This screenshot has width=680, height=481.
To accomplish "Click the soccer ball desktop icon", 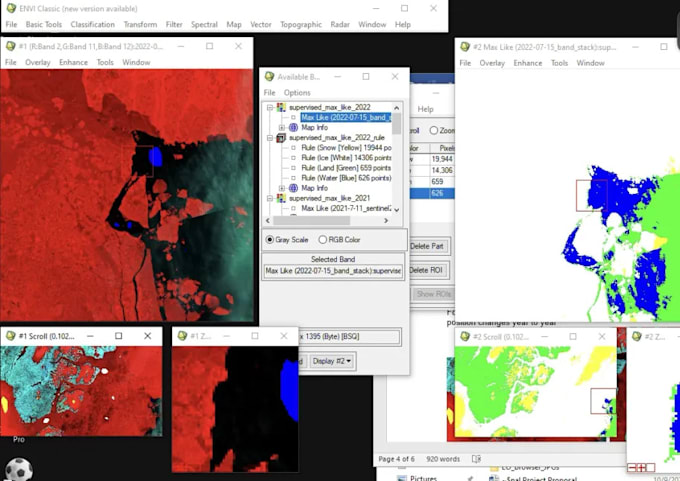I will click(x=19, y=469).
